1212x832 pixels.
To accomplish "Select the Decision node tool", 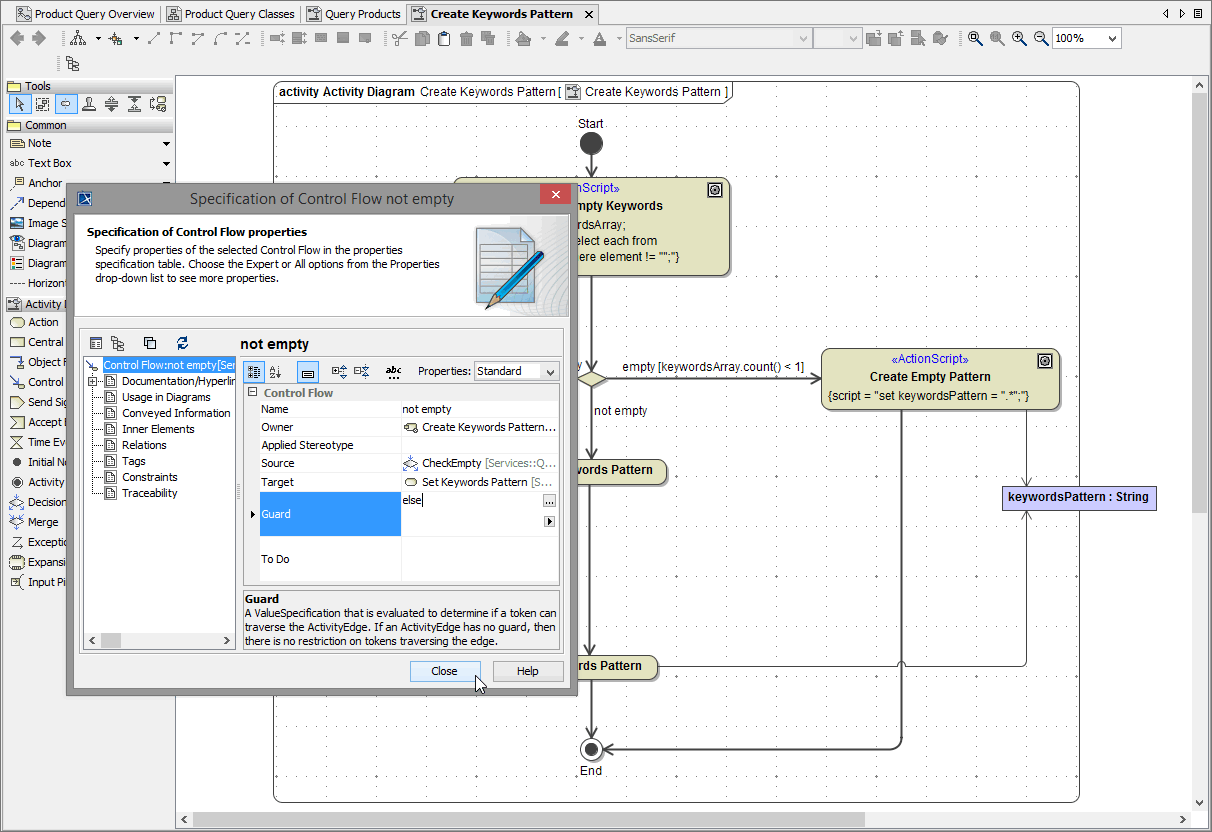I will coord(35,501).
